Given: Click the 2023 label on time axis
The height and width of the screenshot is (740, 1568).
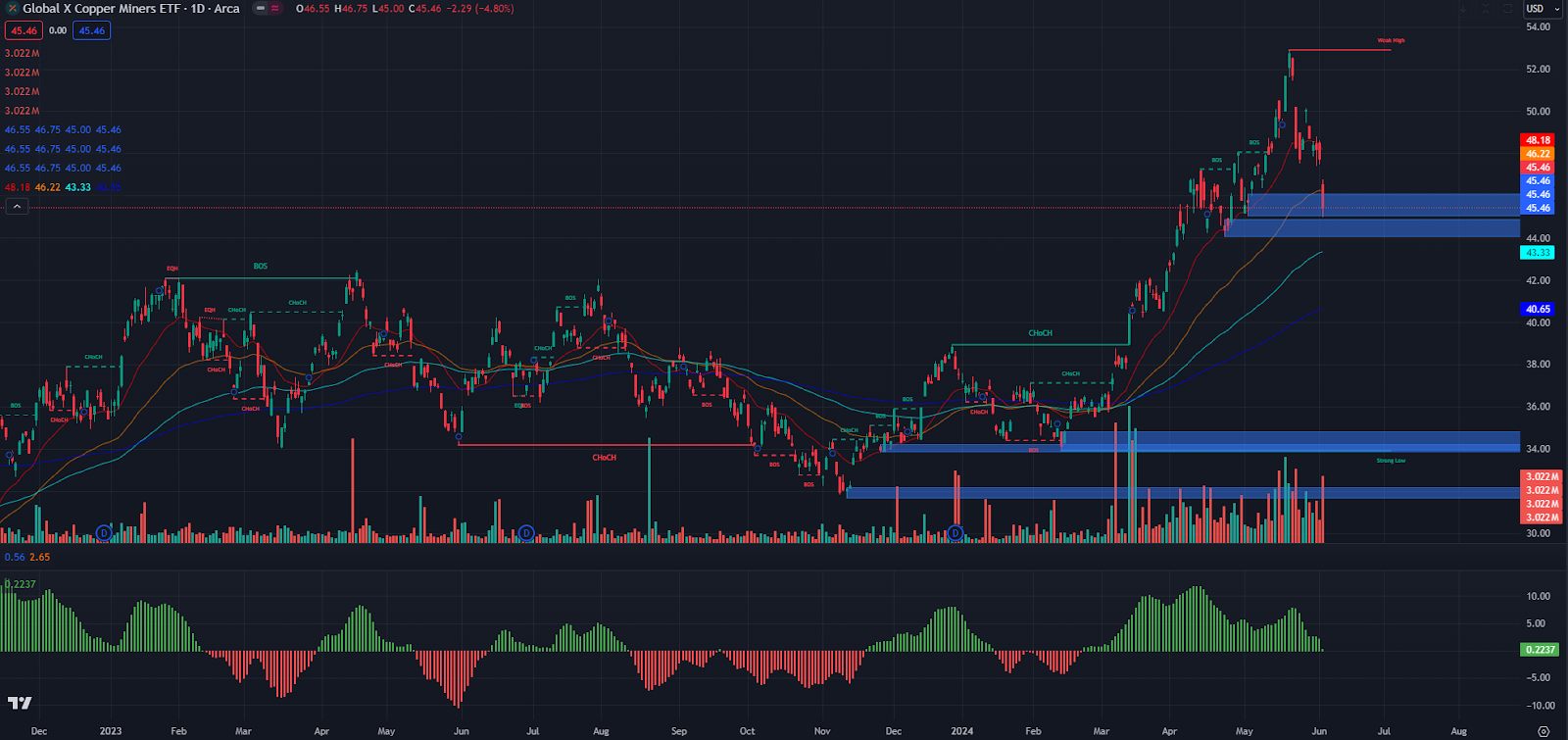Looking at the screenshot, I should point(111,731).
